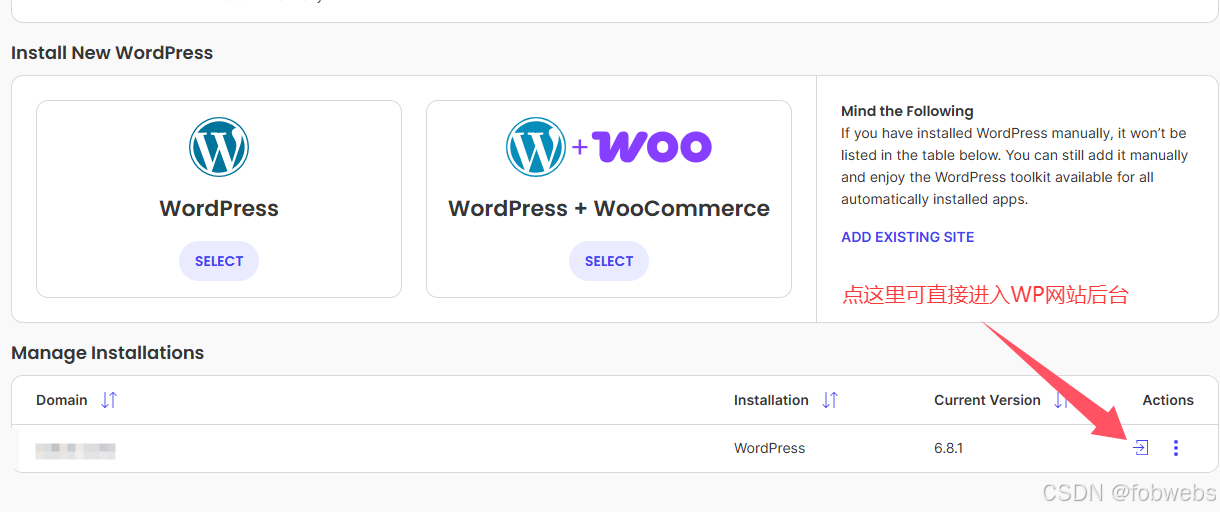Sort by Current Version column arrows
1220x512 pixels.
click(1060, 400)
